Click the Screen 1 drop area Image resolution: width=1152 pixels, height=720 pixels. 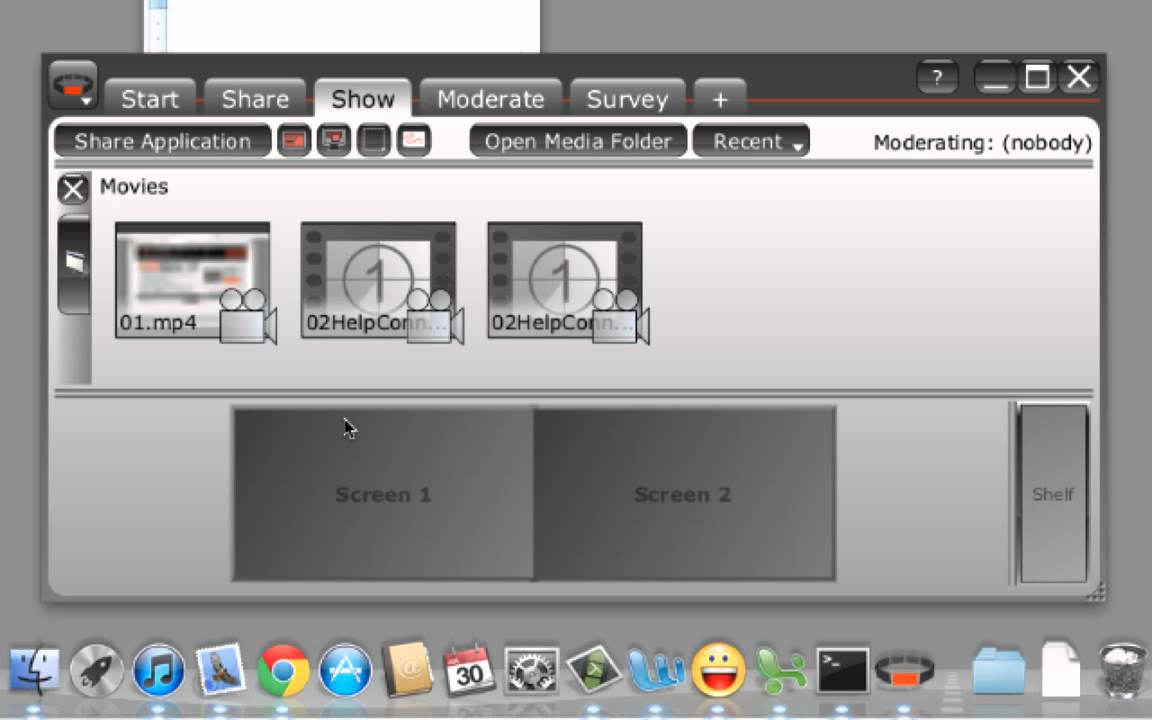click(383, 494)
